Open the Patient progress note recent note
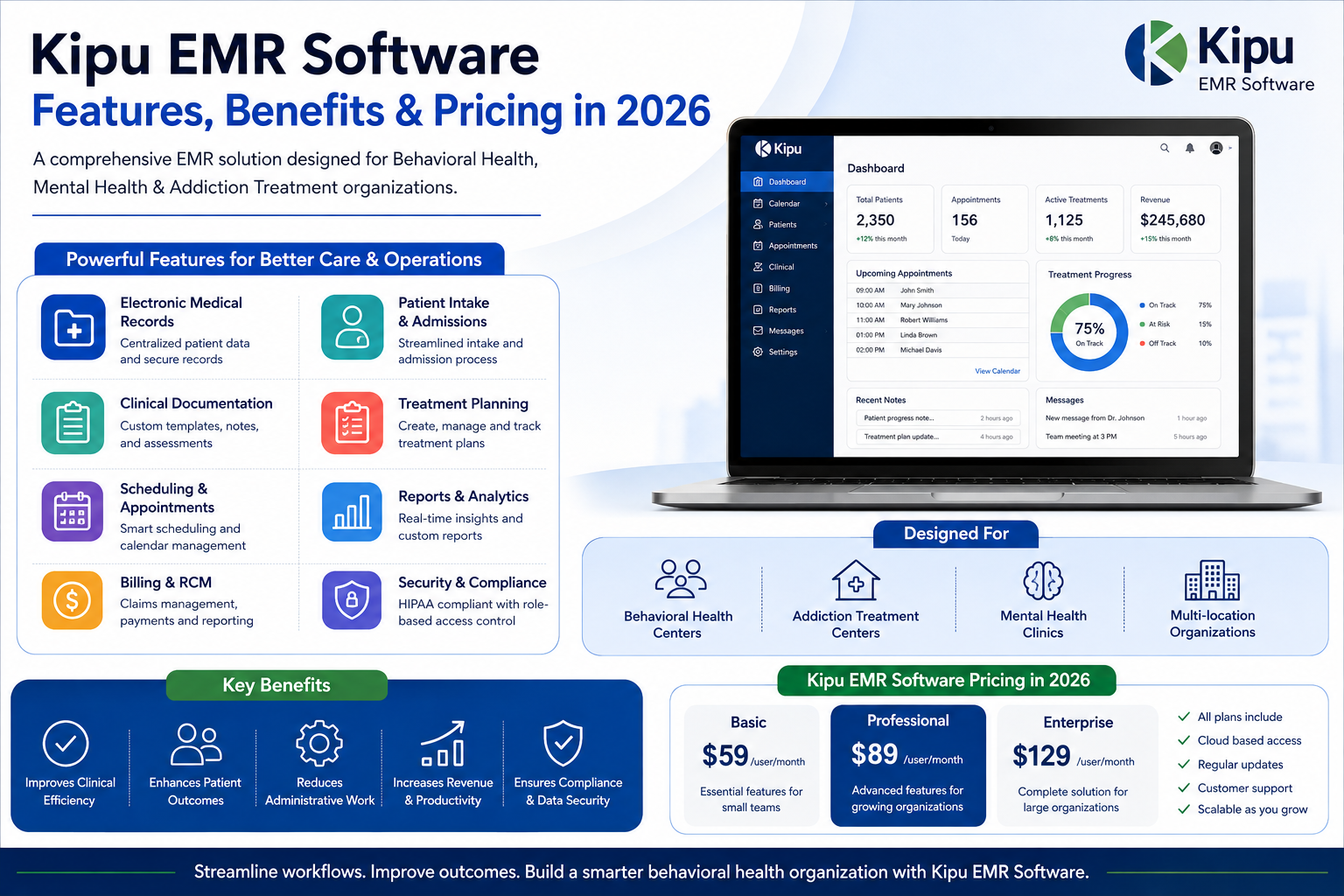 pyautogui.click(x=938, y=418)
